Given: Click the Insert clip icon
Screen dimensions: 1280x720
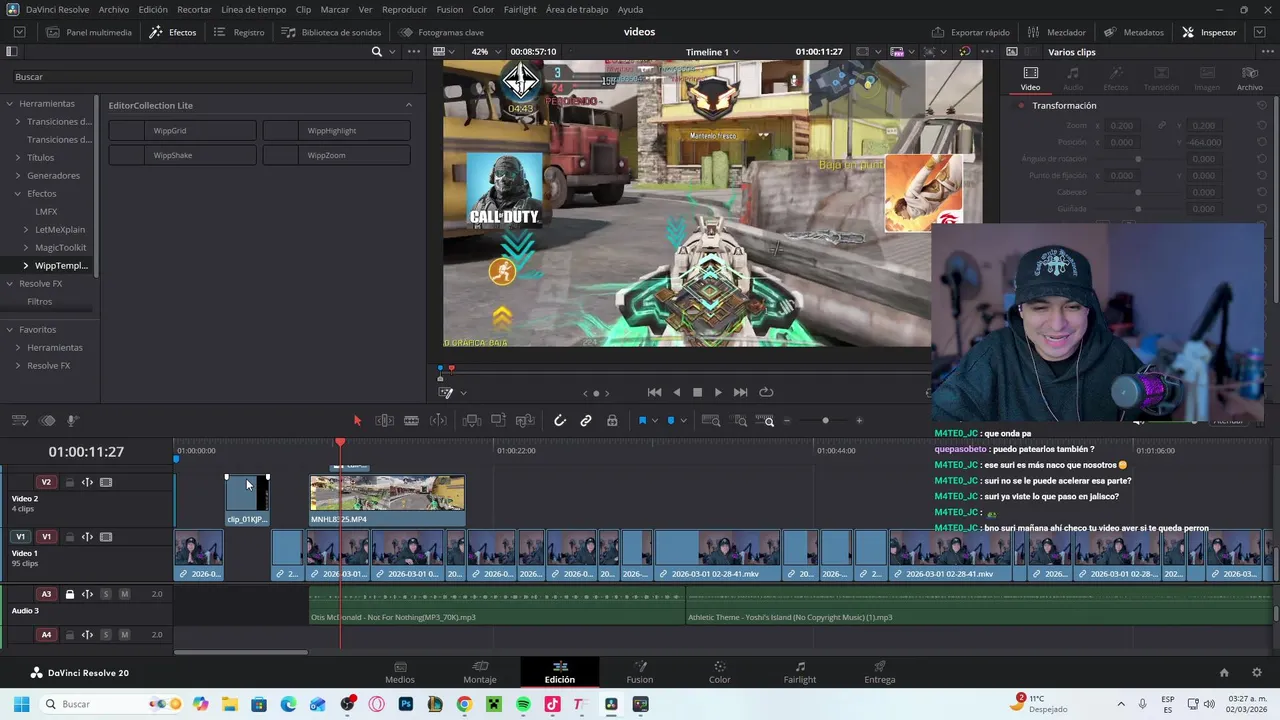Looking at the screenshot, I should (x=472, y=421).
